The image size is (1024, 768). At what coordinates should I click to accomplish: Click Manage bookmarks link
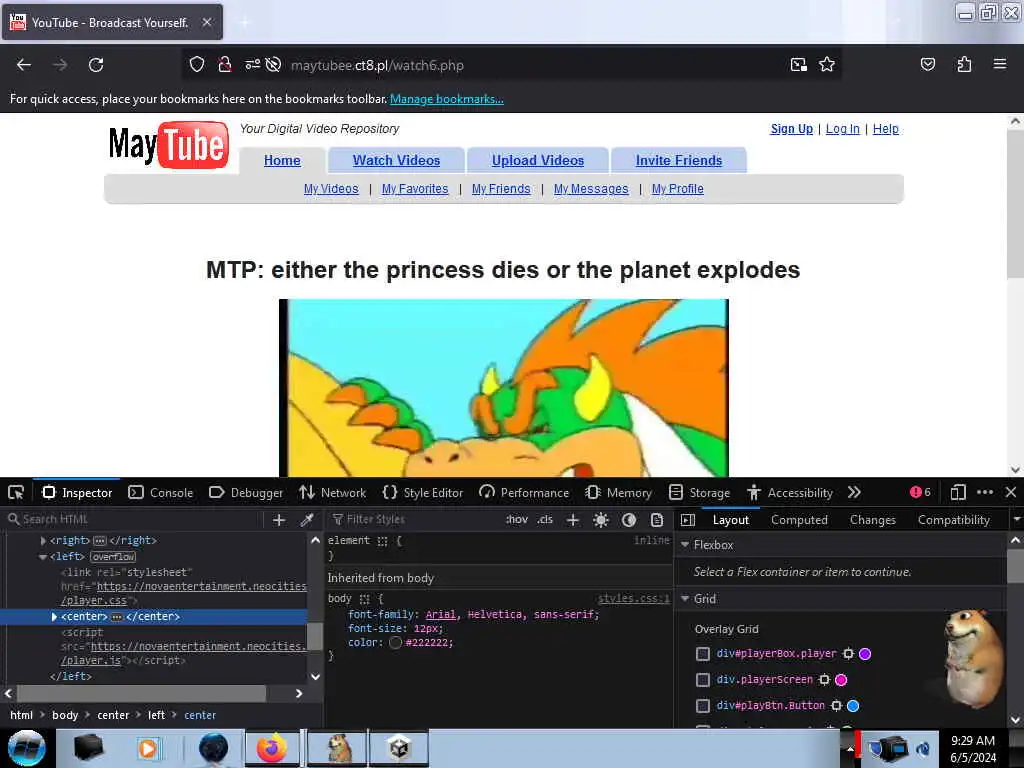click(447, 99)
